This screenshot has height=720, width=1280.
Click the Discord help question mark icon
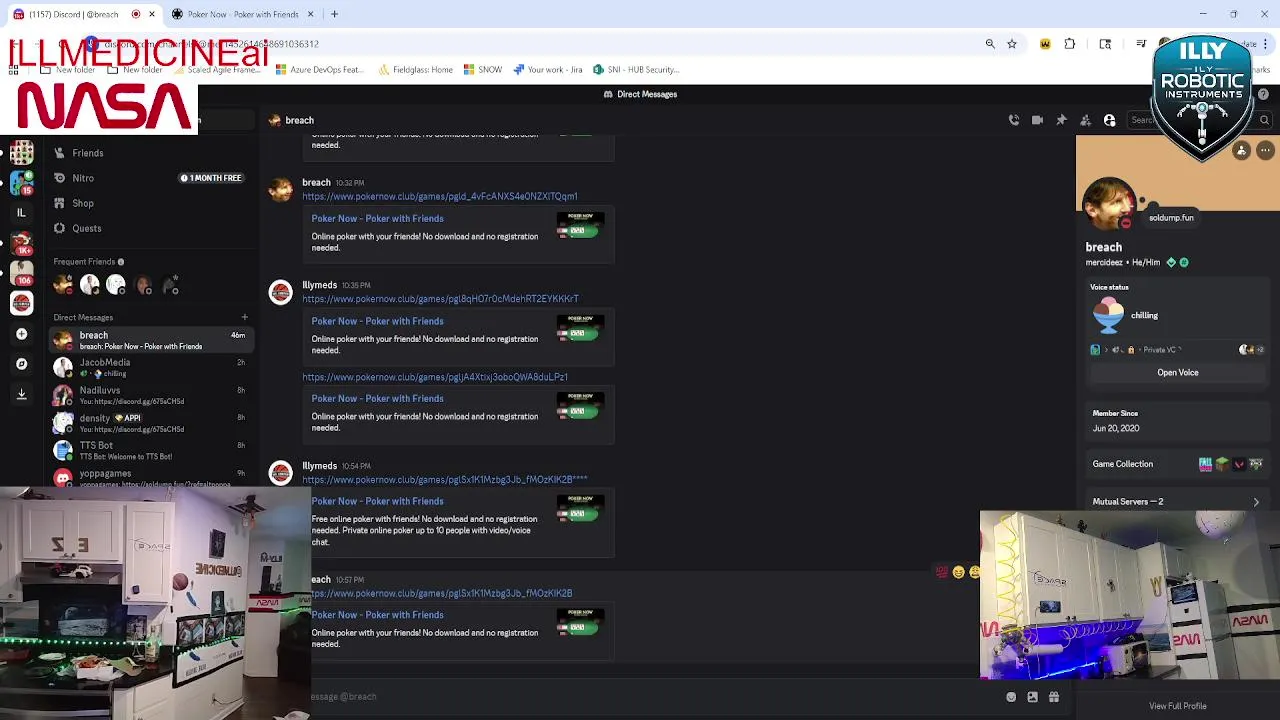[1263, 94]
